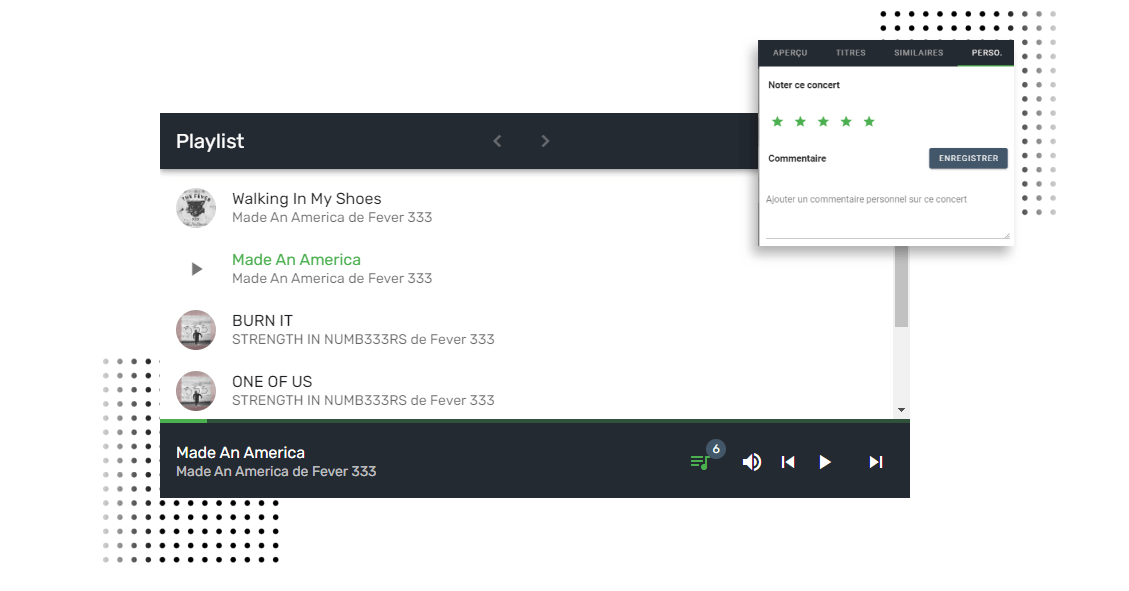Go to next playlist page chevron
The width and height of the screenshot is (1129, 591).
pos(545,141)
